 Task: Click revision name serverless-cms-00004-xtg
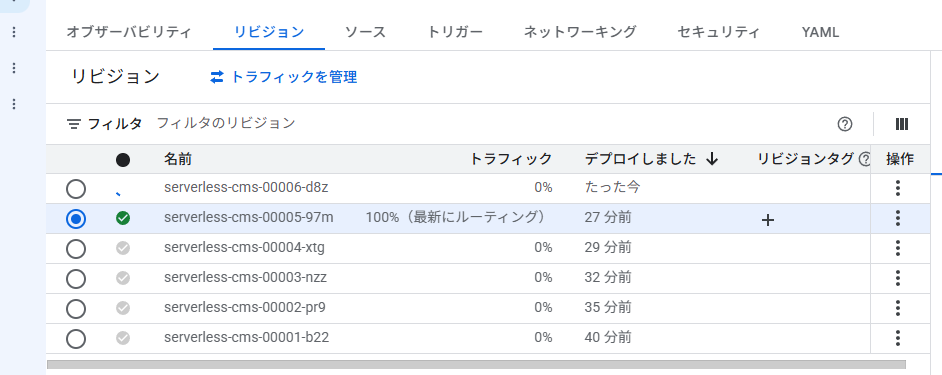(244, 247)
